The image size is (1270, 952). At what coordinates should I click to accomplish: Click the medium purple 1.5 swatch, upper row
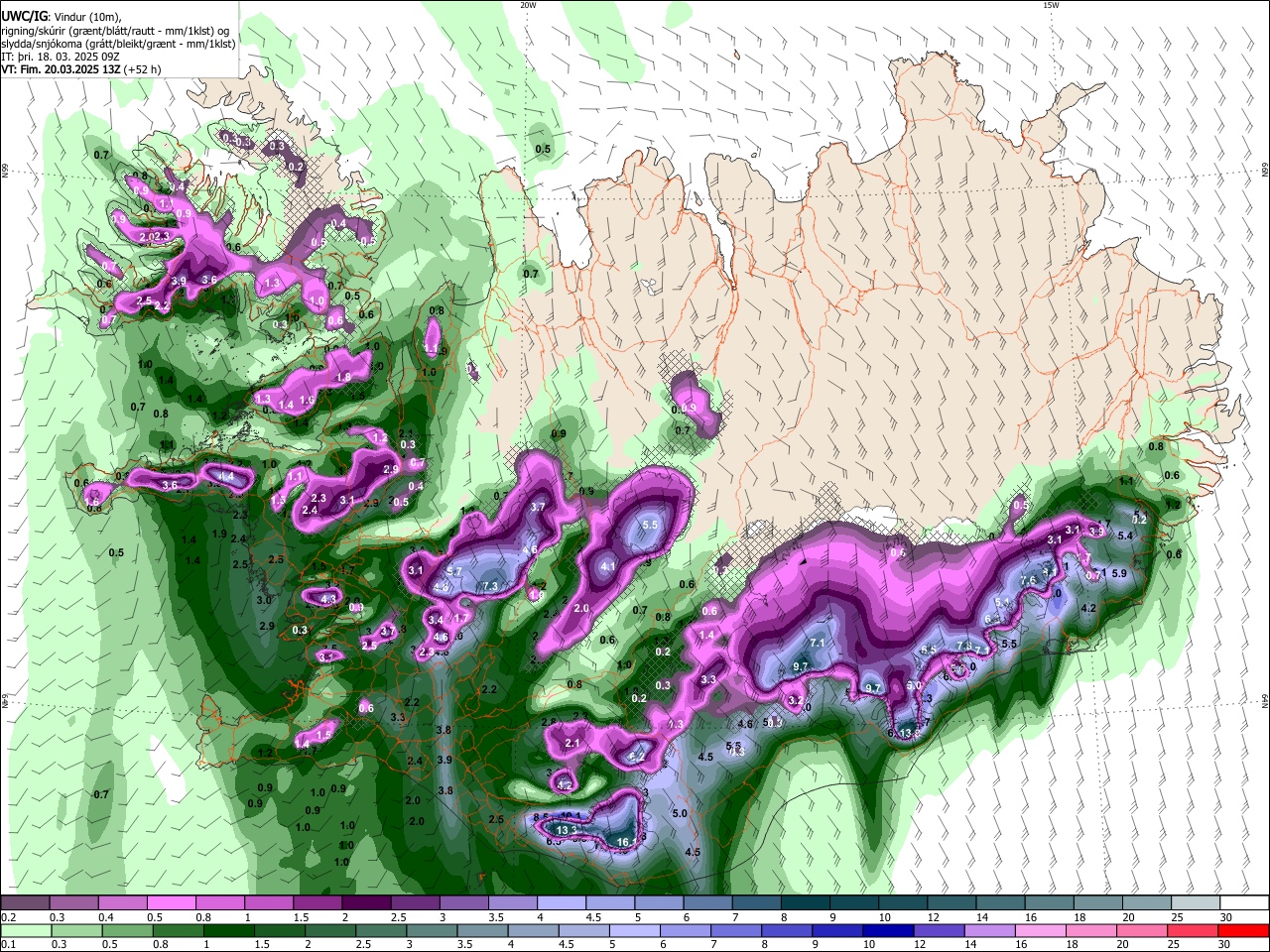(x=317, y=902)
